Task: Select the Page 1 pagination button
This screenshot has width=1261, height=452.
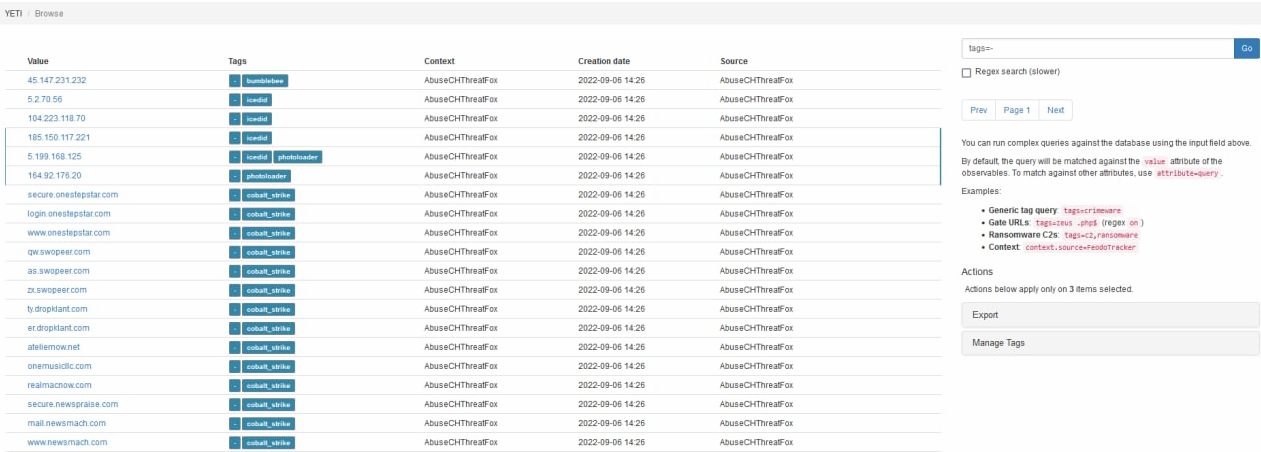Action: coord(1017,110)
